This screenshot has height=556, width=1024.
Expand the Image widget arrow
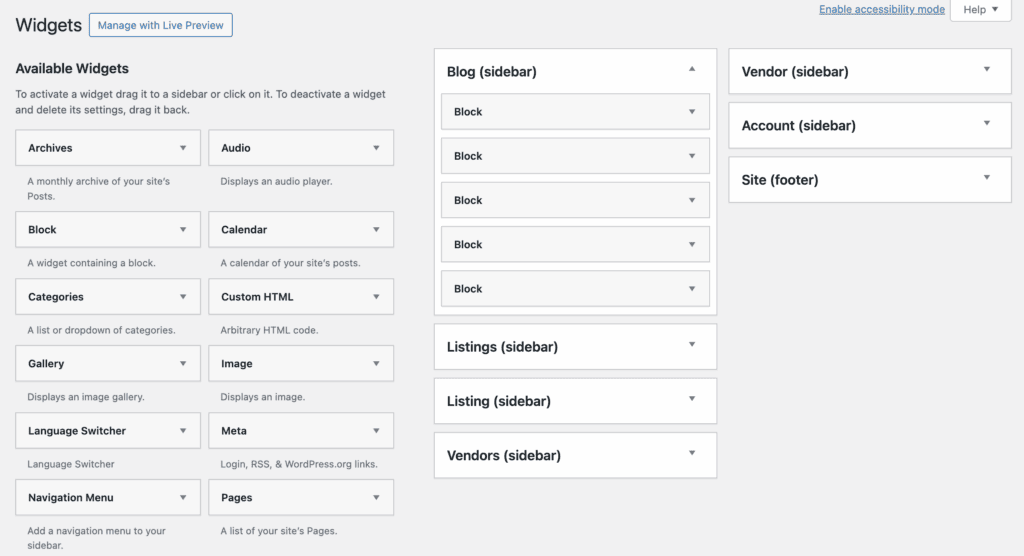pyautogui.click(x=376, y=364)
